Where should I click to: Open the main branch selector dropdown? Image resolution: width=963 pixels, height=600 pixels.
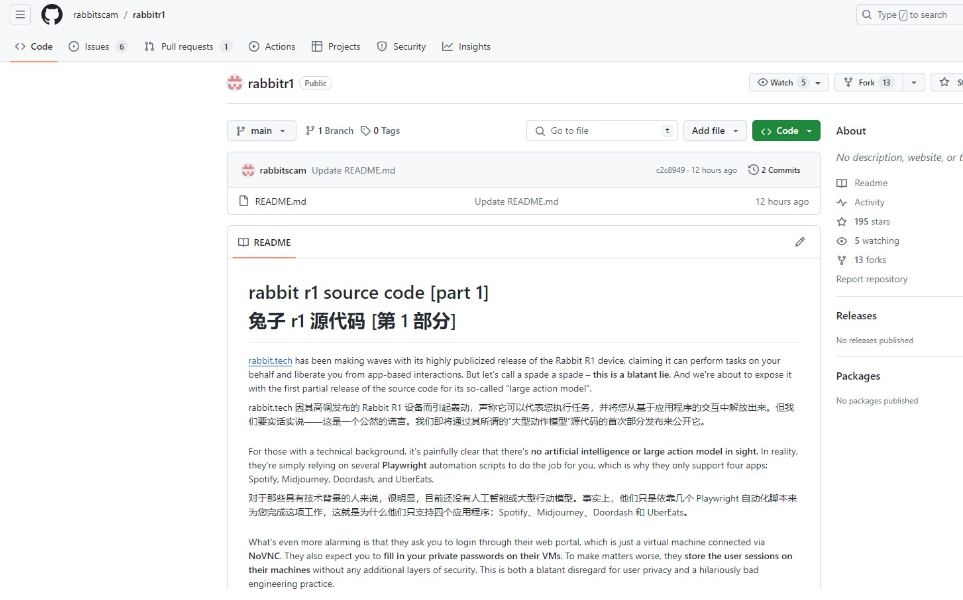[262, 131]
